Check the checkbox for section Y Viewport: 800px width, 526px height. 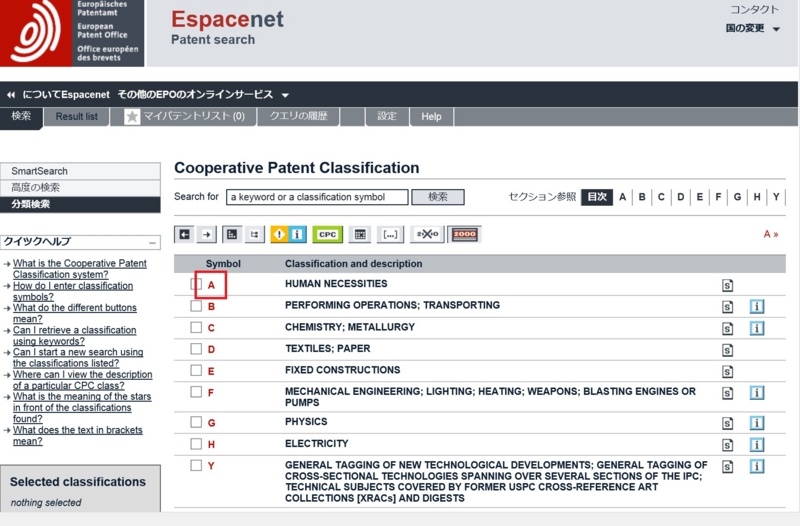coord(196,465)
